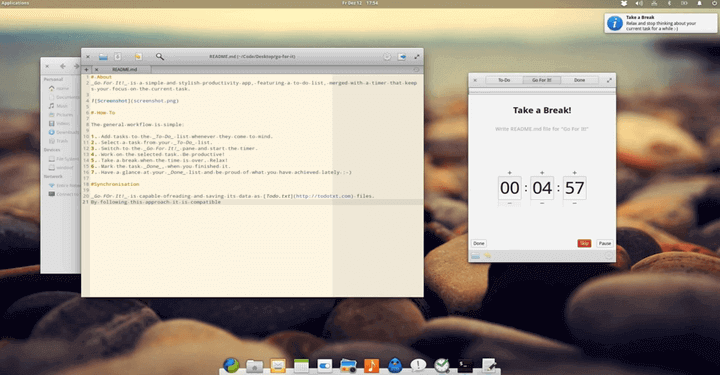Open Videos in the Files sidebar
This screenshot has width=720, height=375.
[x=60, y=123]
